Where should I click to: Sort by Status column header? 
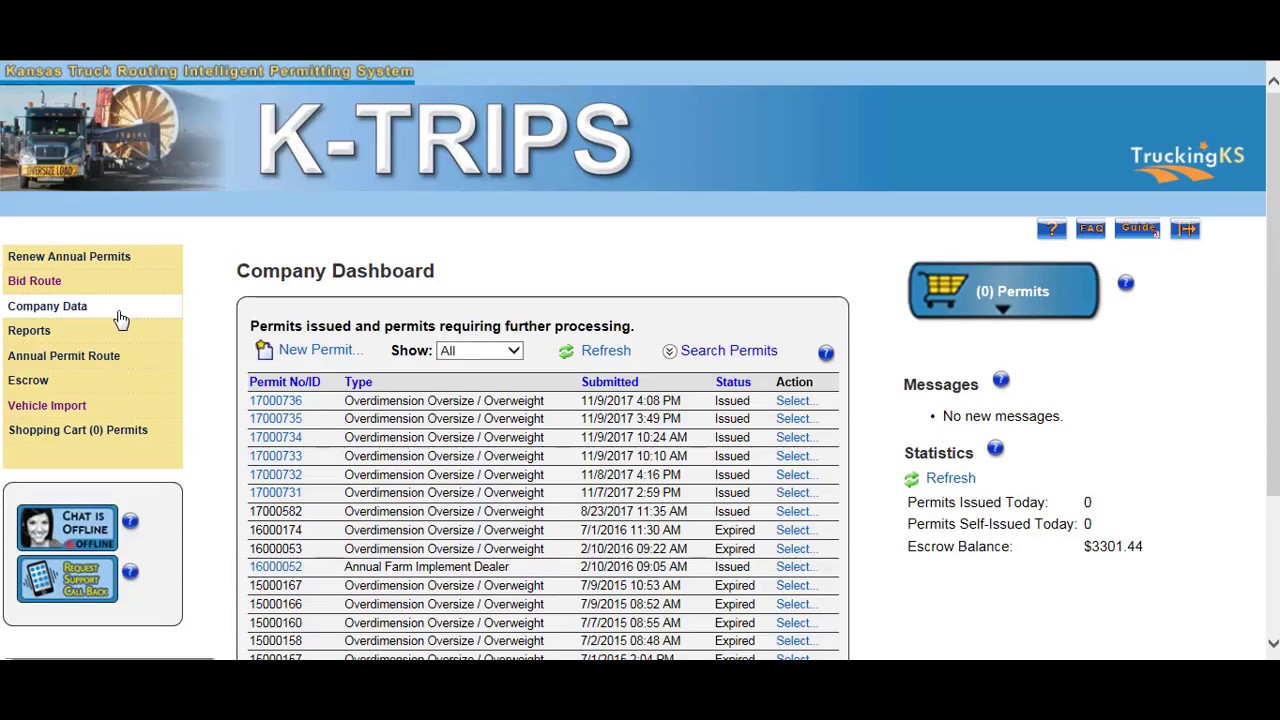(x=733, y=382)
